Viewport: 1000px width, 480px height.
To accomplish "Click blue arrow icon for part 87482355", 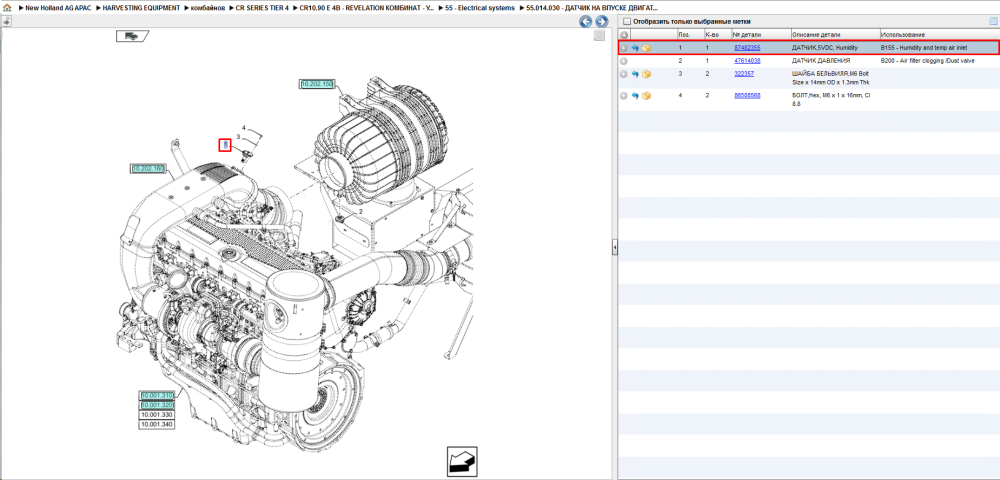I will coord(635,48).
